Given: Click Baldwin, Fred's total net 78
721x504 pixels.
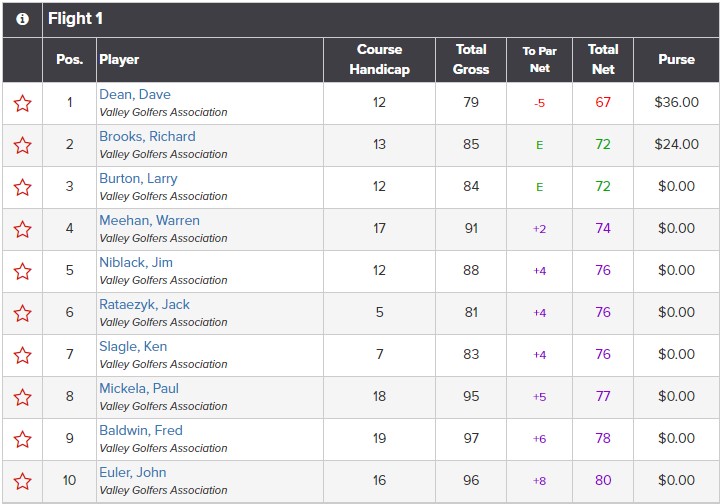Looking at the screenshot, I should click(x=603, y=438).
